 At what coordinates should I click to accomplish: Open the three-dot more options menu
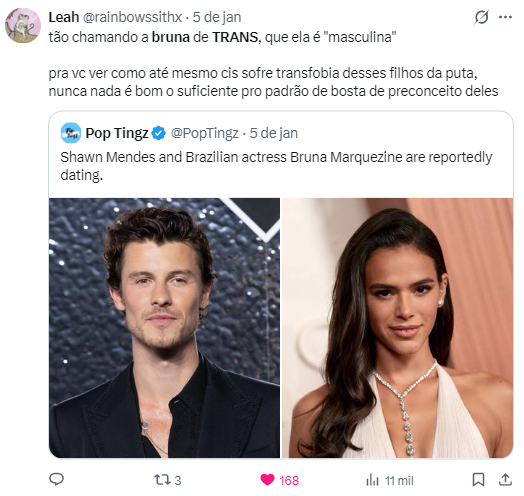coord(505,17)
